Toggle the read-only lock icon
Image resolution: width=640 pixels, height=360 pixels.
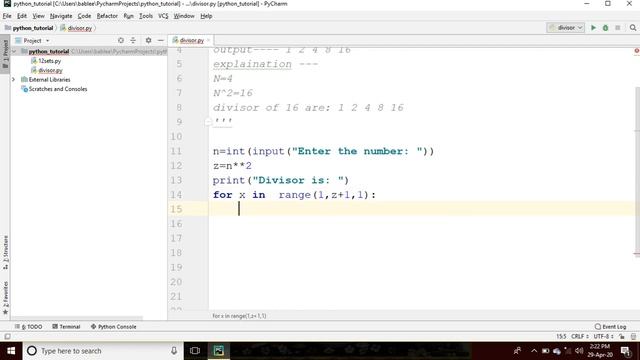(x=622, y=336)
